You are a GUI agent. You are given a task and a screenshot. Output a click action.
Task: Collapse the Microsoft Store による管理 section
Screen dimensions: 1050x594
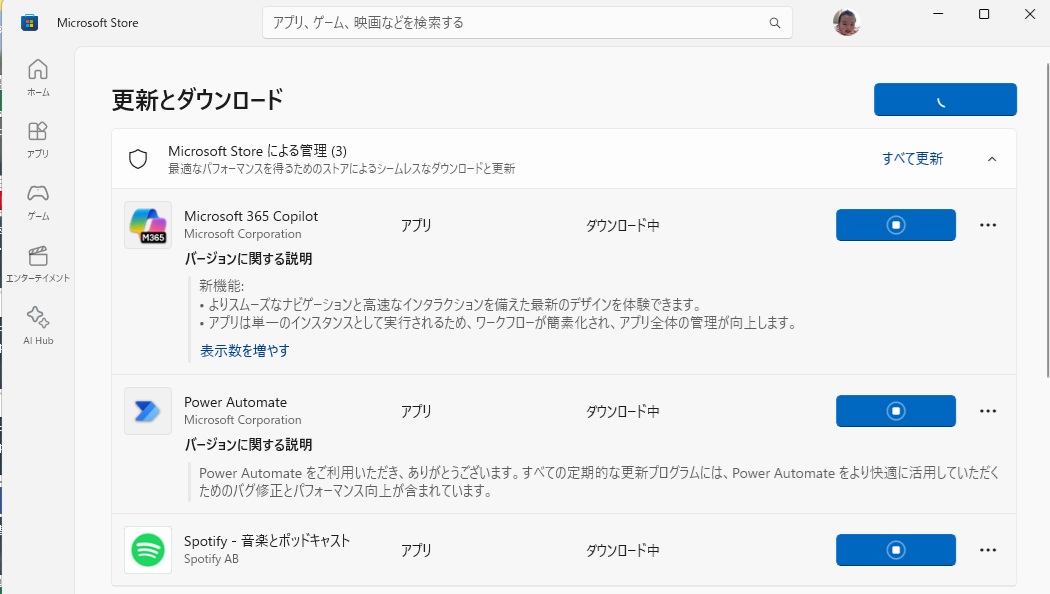pos(992,159)
